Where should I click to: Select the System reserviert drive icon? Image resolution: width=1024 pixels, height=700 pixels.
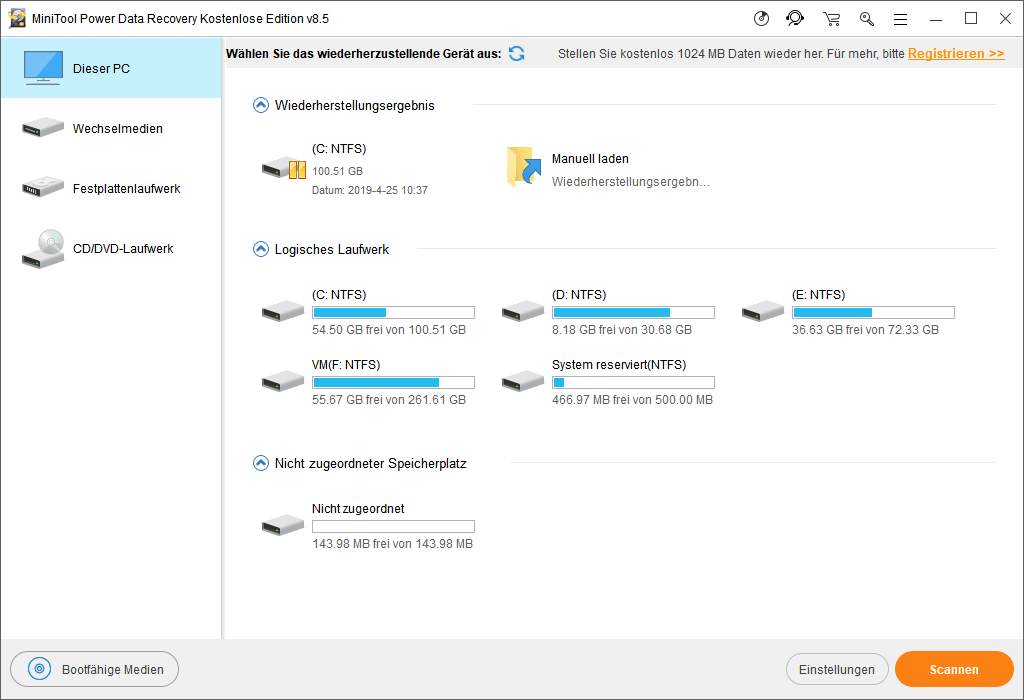point(522,381)
